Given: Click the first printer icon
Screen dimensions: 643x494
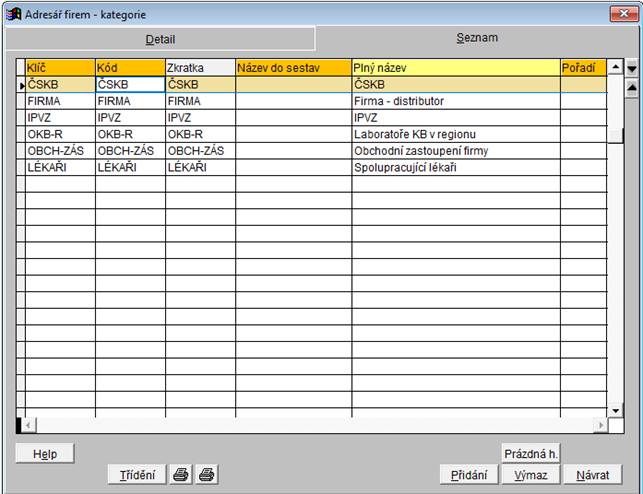Looking at the screenshot, I should click(x=183, y=475).
